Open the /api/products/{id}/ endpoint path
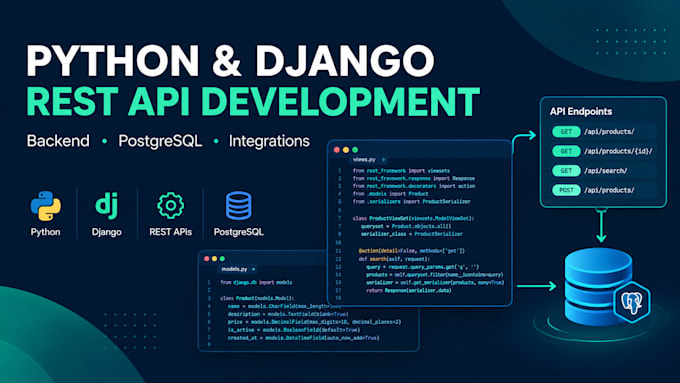This screenshot has height=383, width=680. [x=618, y=151]
